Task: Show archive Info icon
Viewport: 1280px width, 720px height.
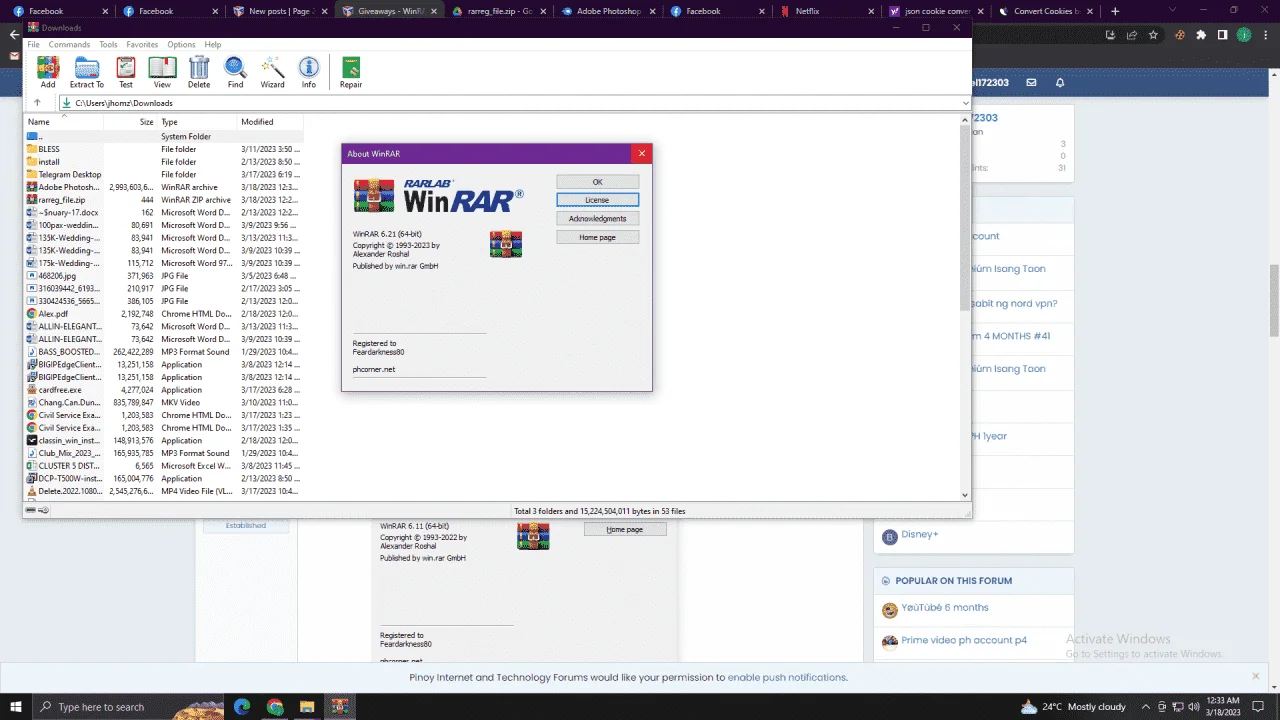Action: point(309,72)
